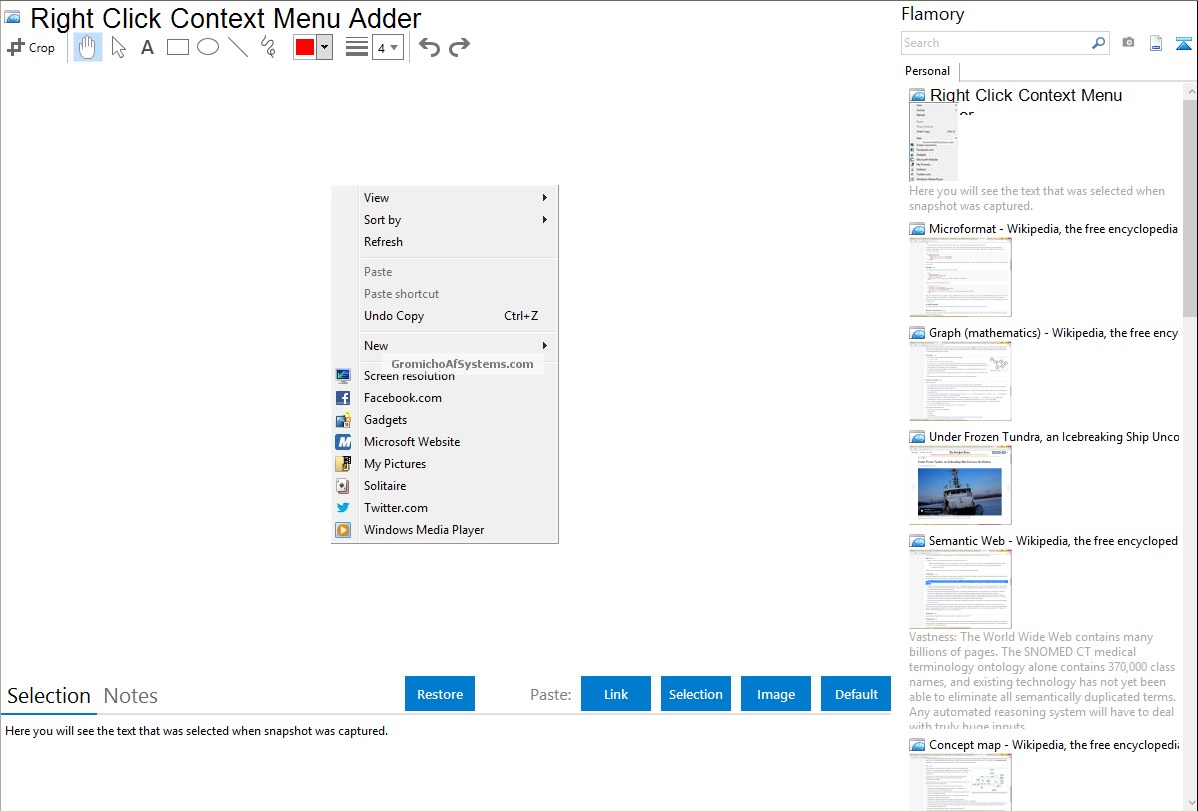Click the red color swatch
Image resolution: width=1198 pixels, height=811 pixels.
305,47
